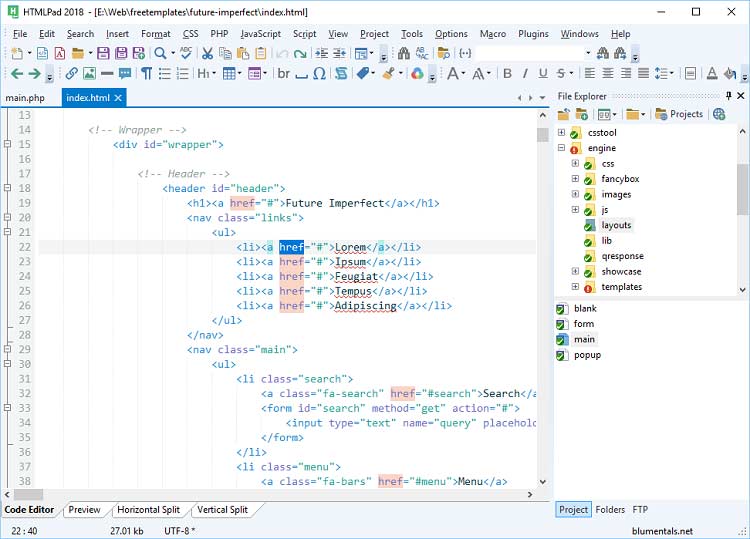Toggle the checkmark icon beside popup file
The image size is (750, 539).
coord(561,355)
